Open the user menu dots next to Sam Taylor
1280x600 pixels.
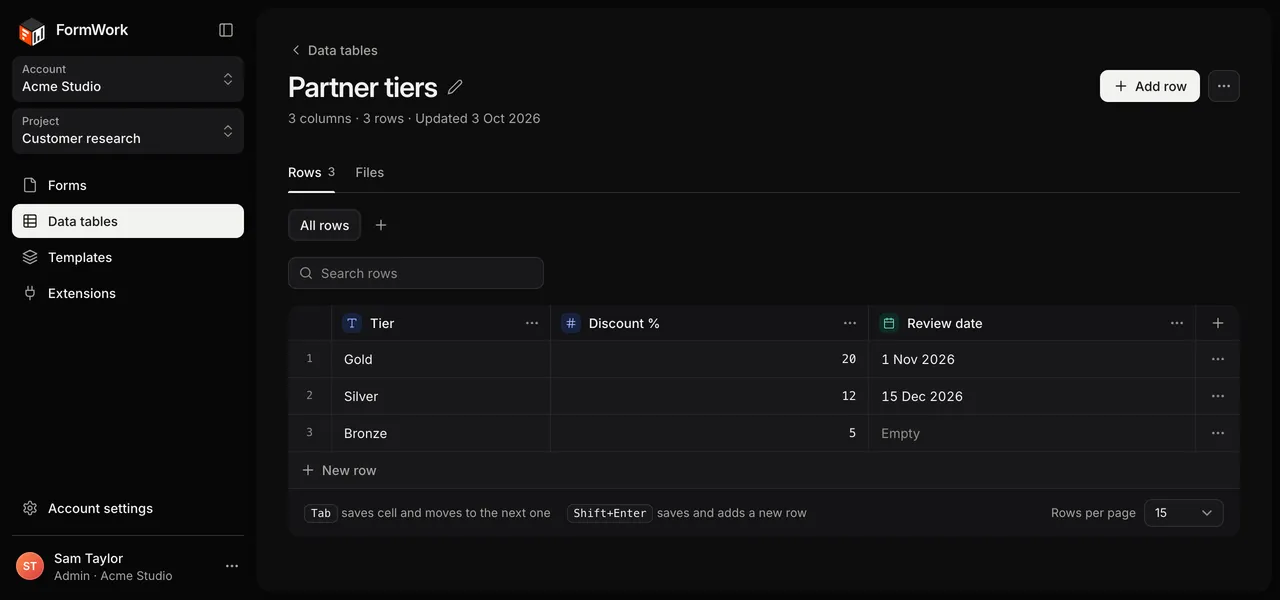click(x=232, y=566)
